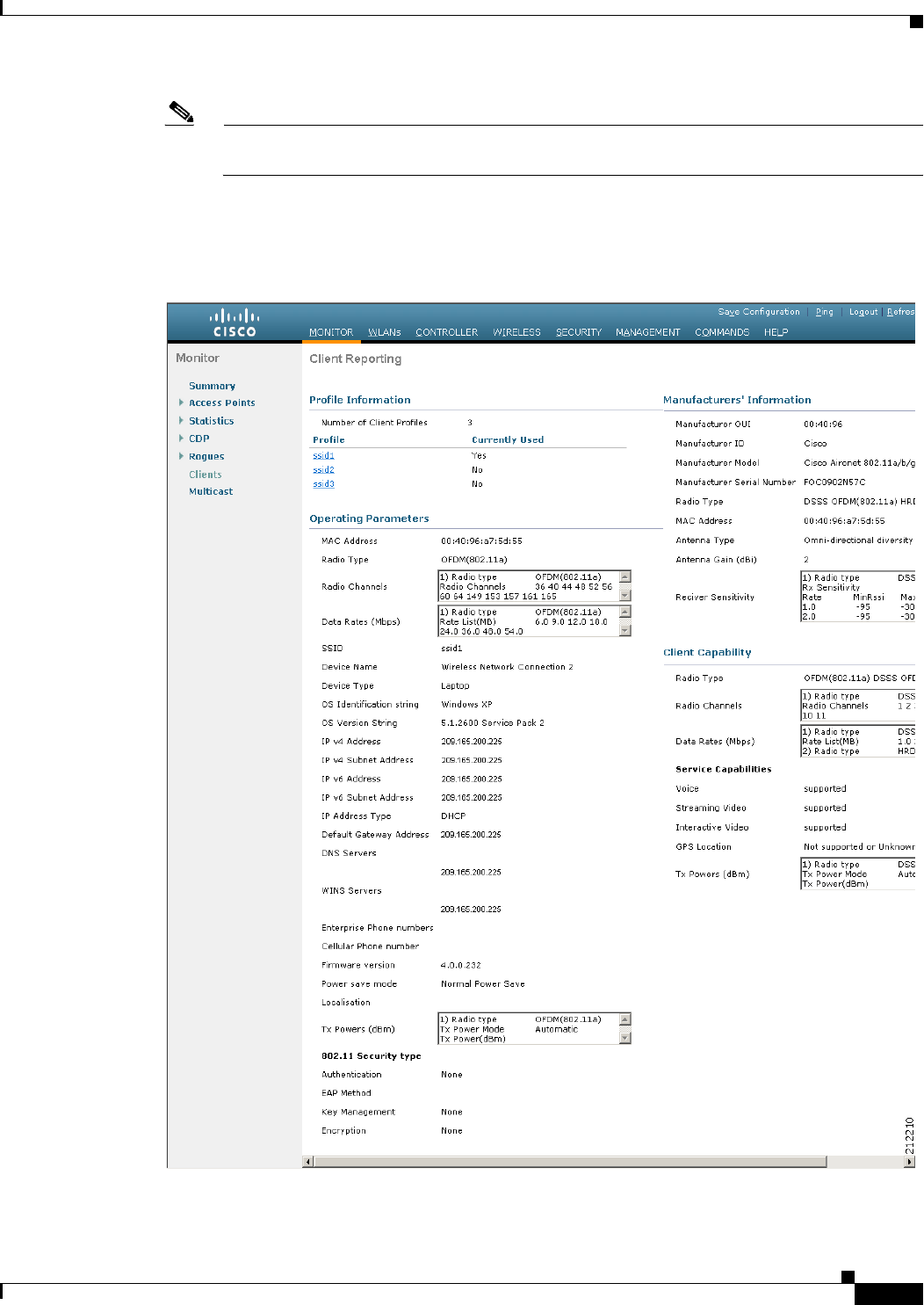This screenshot has height=1305, width=924.
Task: Open the HELP tab
Action: click(776, 332)
